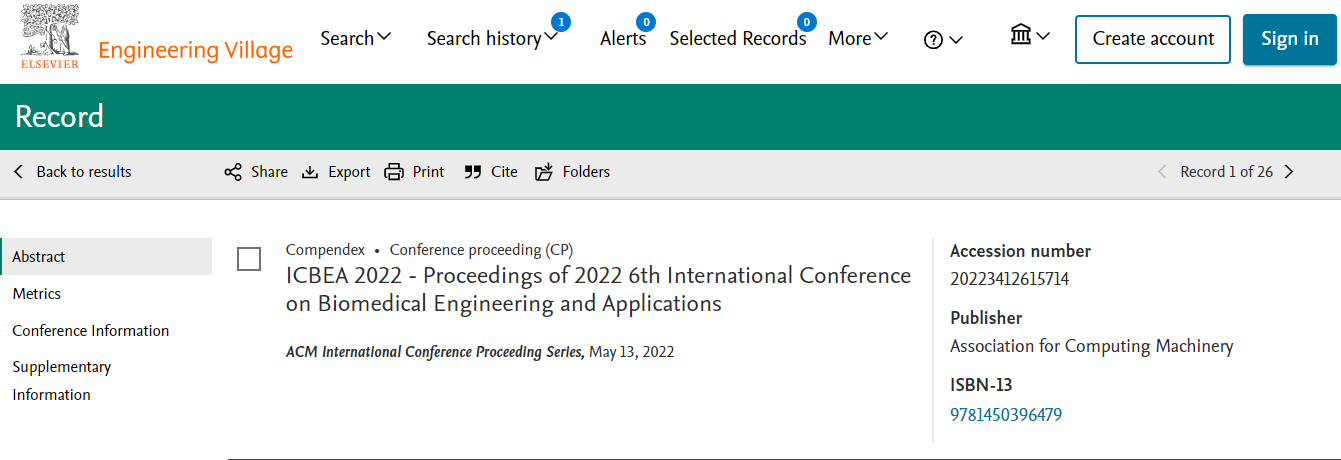Open Selected Records menu item
The width and height of the screenshot is (1341, 460).
click(x=738, y=38)
